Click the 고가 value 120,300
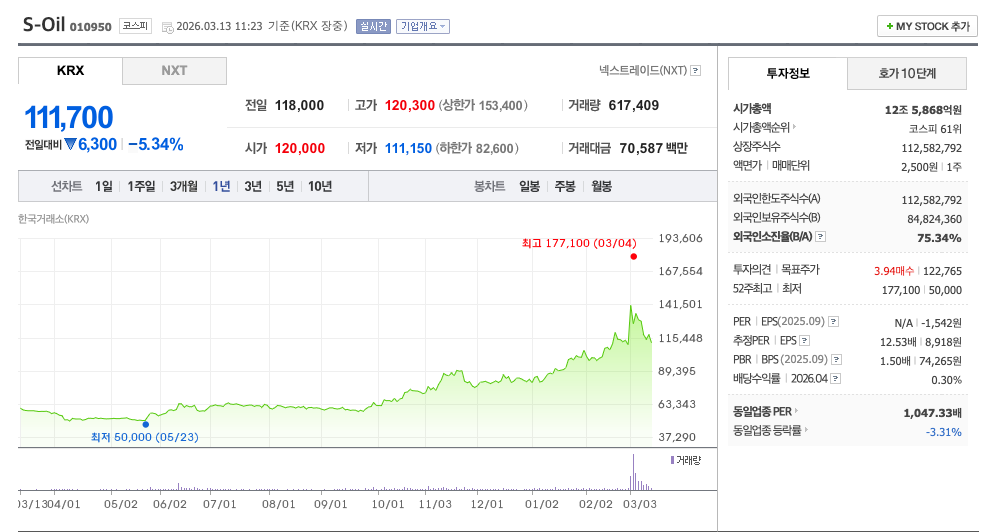The width and height of the screenshot is (1008, 532). (x=410, y=105)
